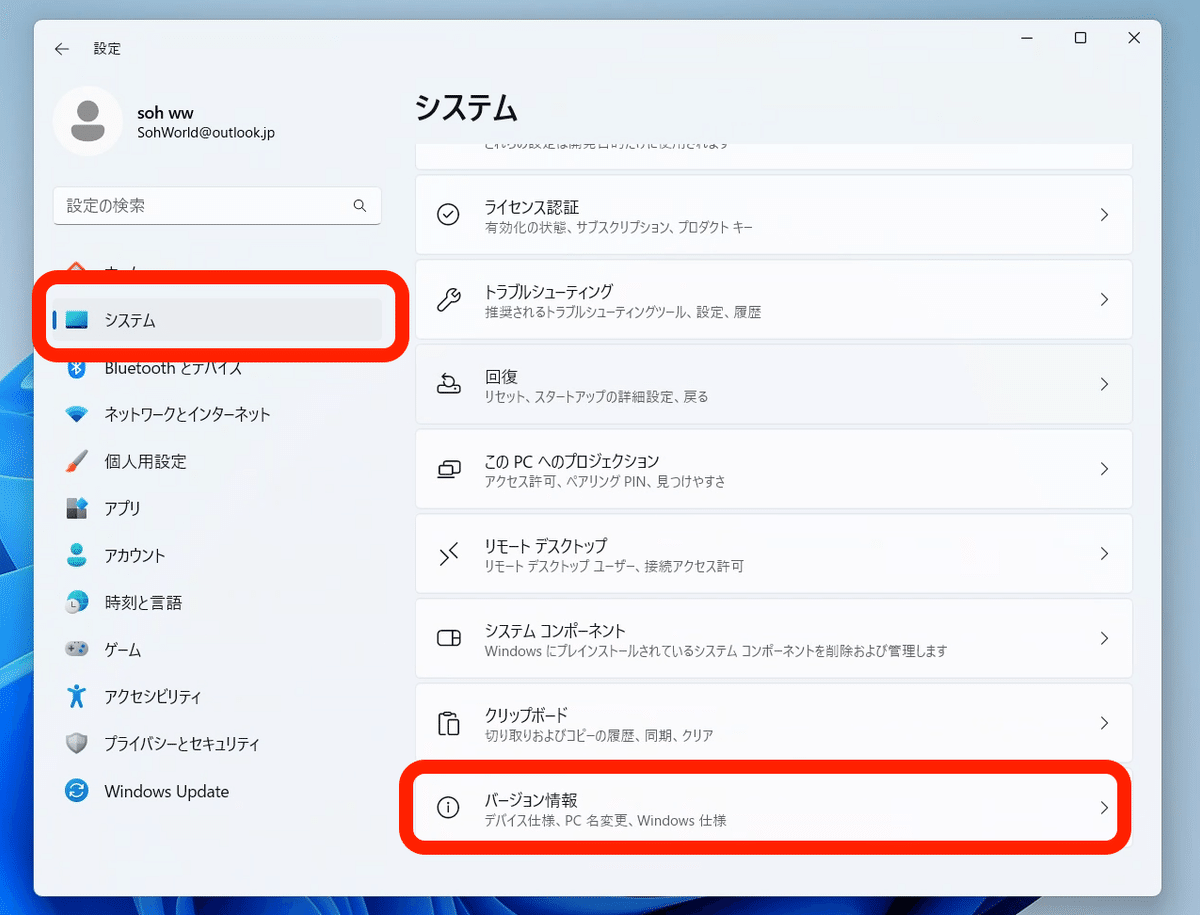The image size is (1200, 915).
Task: Expand システム コンポーネント row chevron
Action: pyautogui.click(x=1104, y=638)
